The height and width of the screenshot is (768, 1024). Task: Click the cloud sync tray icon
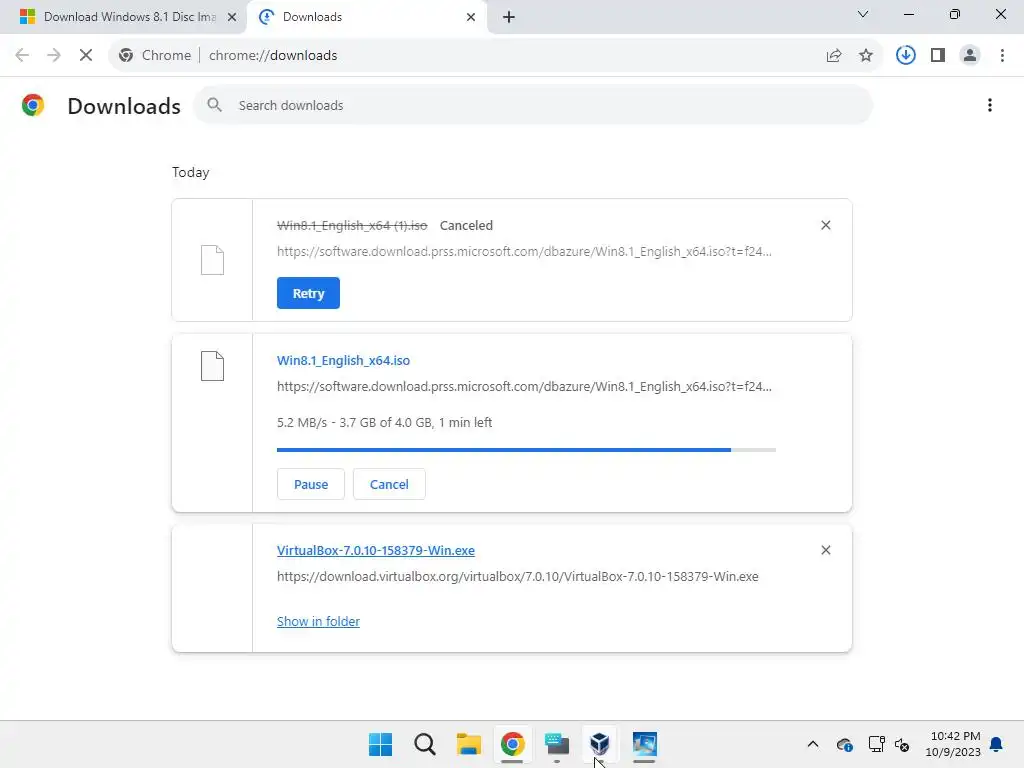coord(844,744)
